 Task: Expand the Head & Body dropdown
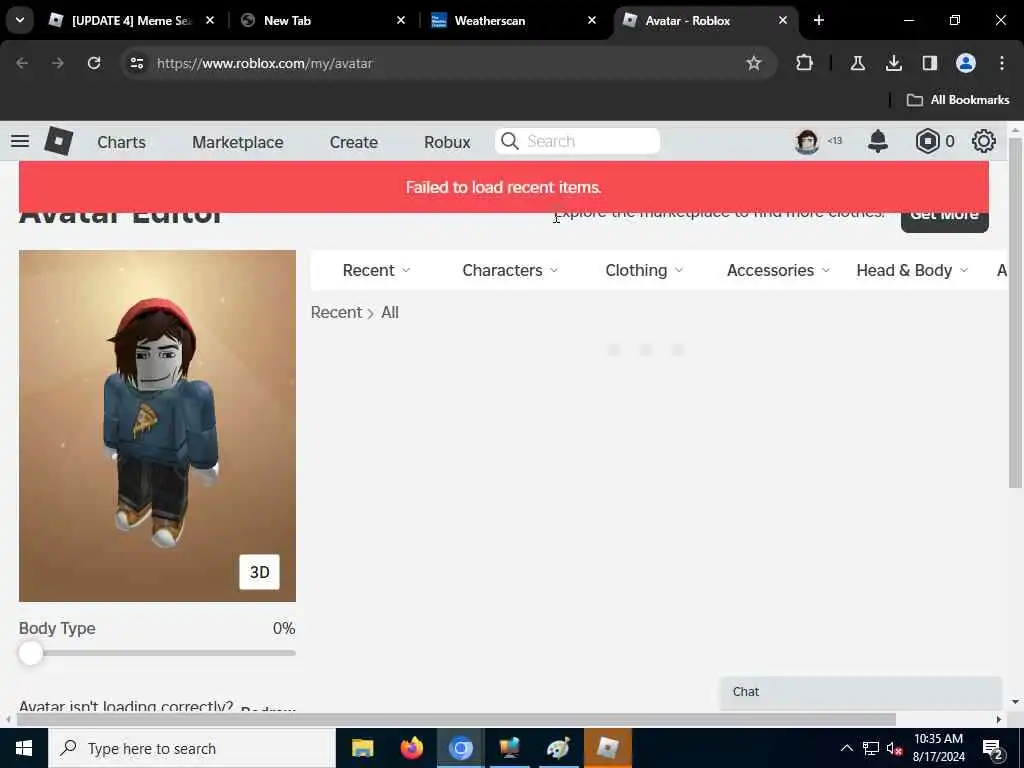tap(912, 270)
